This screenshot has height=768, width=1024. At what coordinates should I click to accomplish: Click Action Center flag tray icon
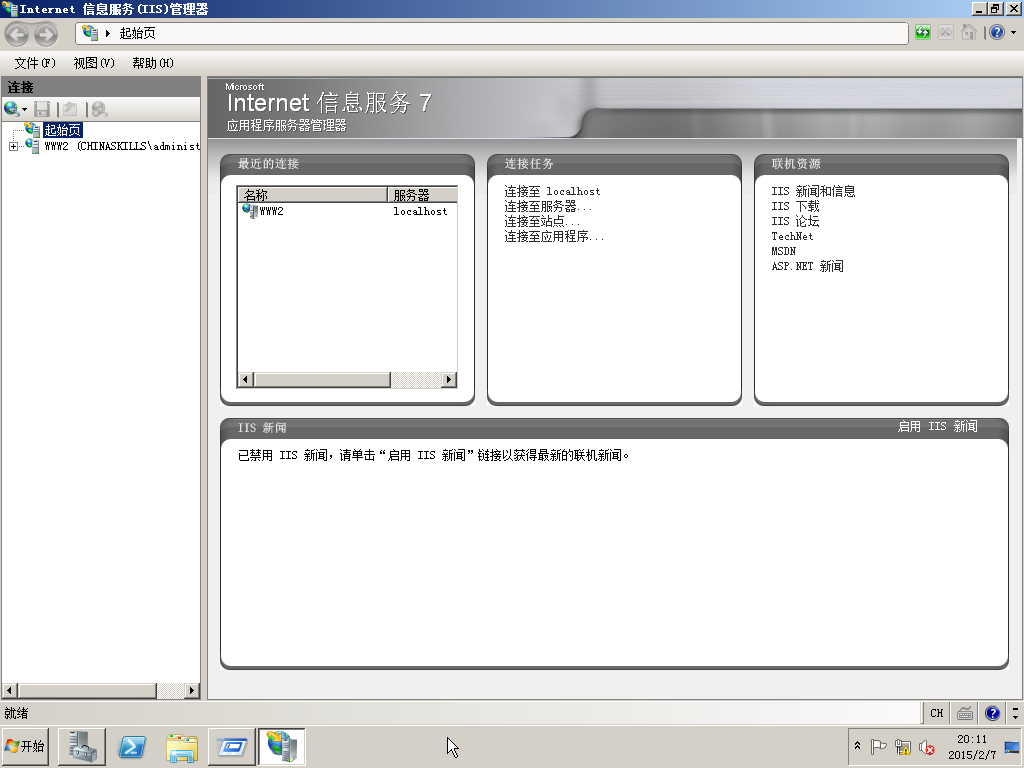point(878,746)
